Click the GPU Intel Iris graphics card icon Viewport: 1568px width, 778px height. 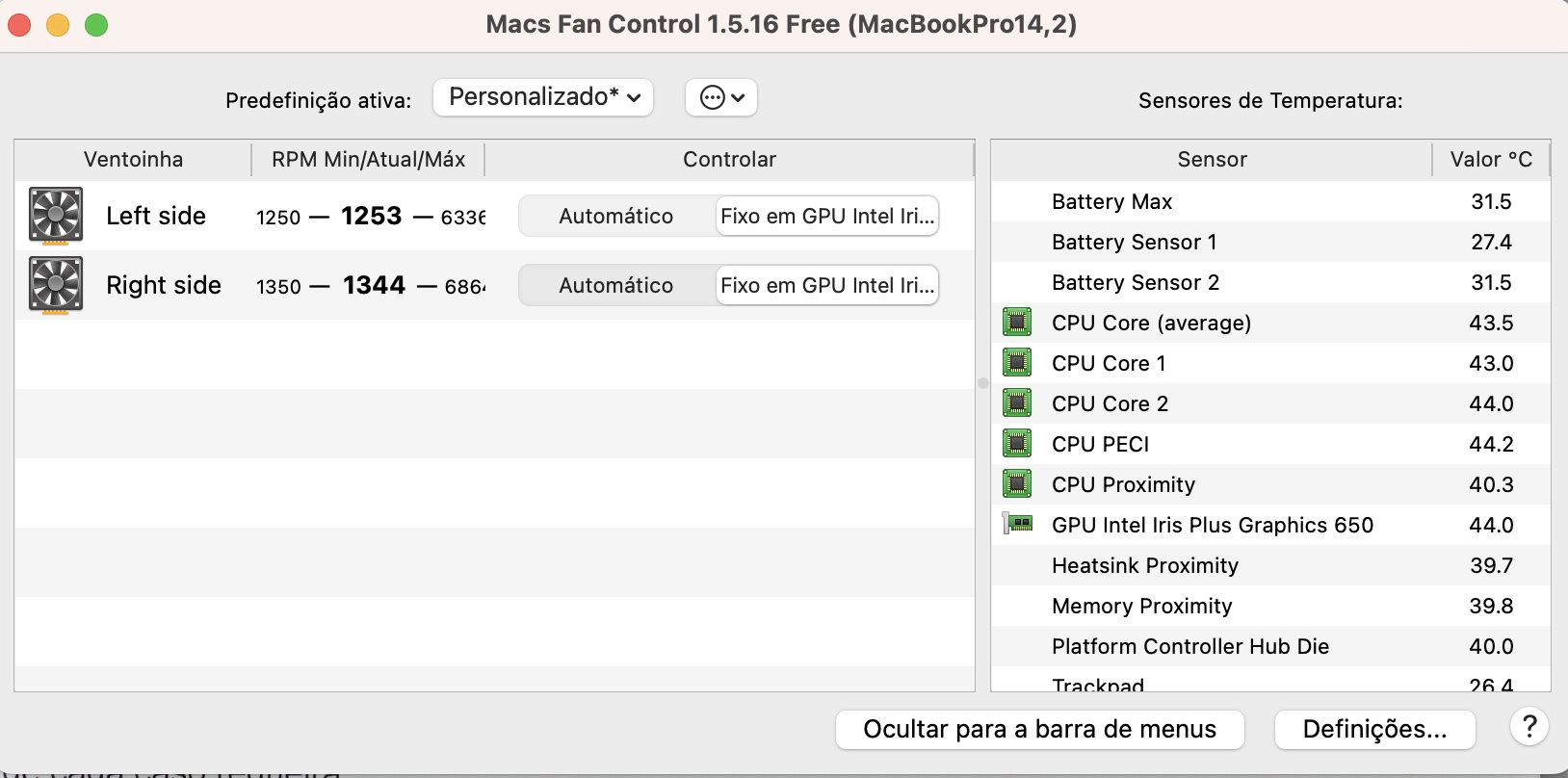pyautogui.click(x=1018, y=524)
